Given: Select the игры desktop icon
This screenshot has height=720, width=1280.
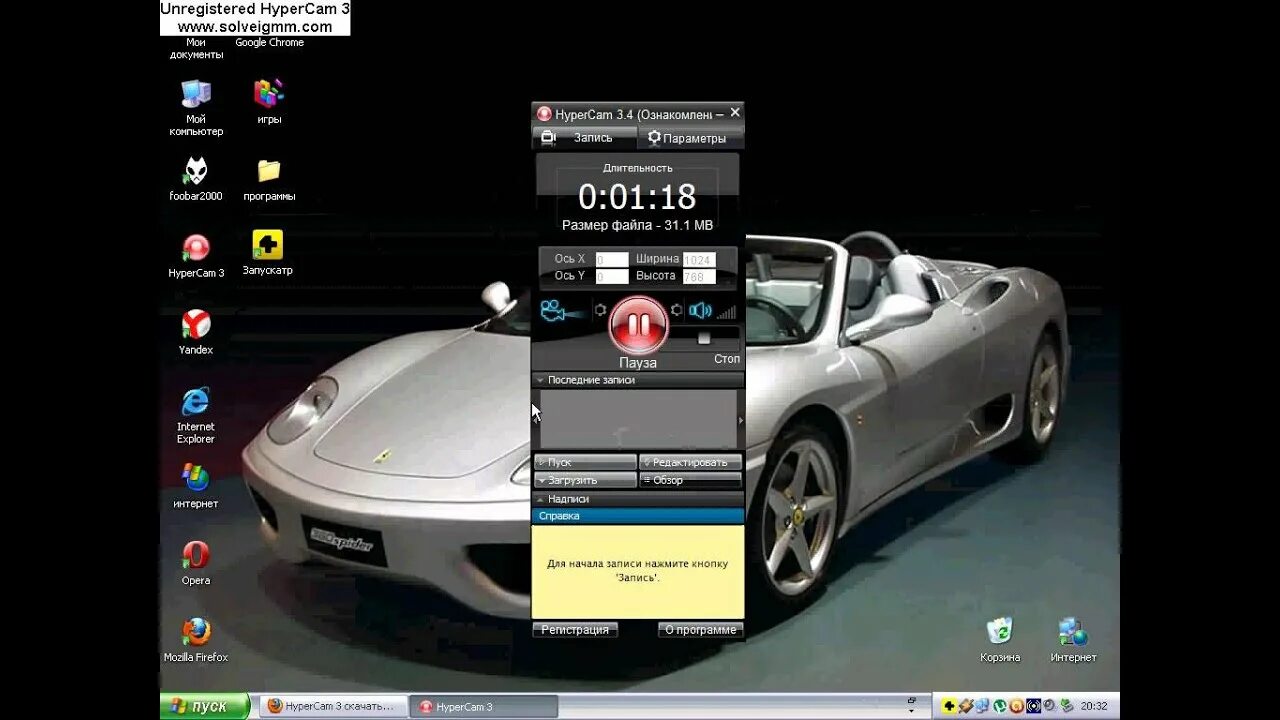Looking at the screenshot, I should 269,102.
